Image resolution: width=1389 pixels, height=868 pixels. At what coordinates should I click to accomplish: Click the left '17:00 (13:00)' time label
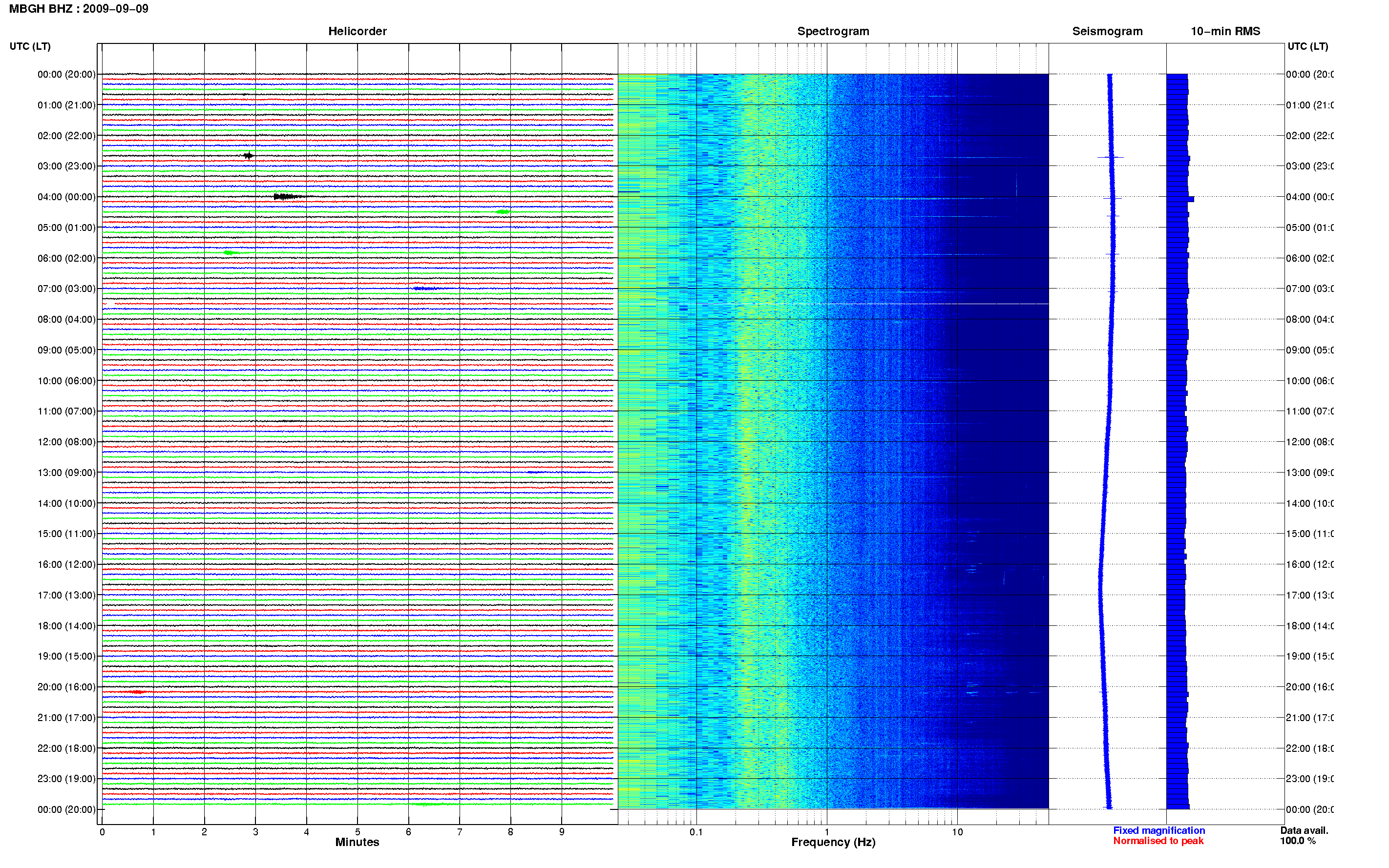click(66, 595)
